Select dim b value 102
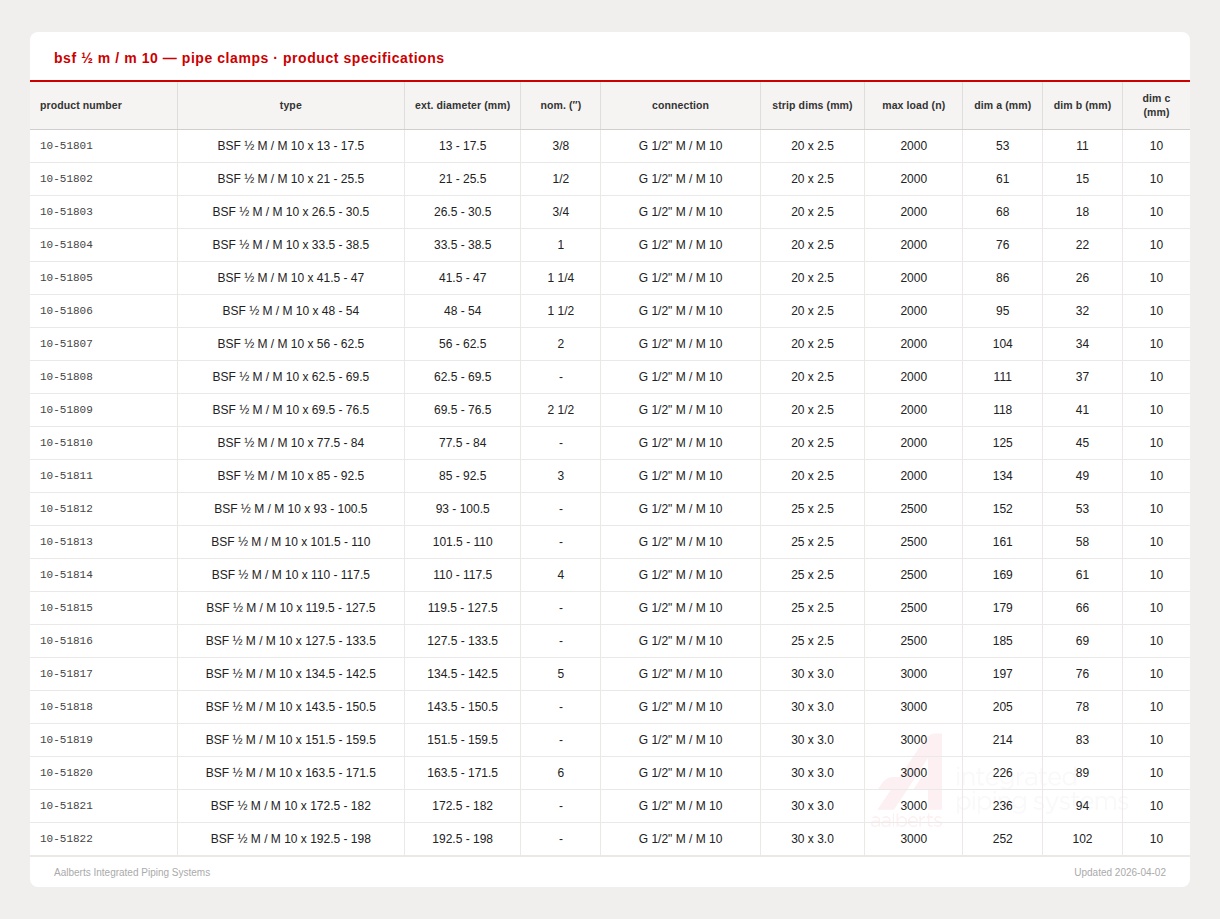The height and width of the screenshot is (919, 1220). point(1082,839)
